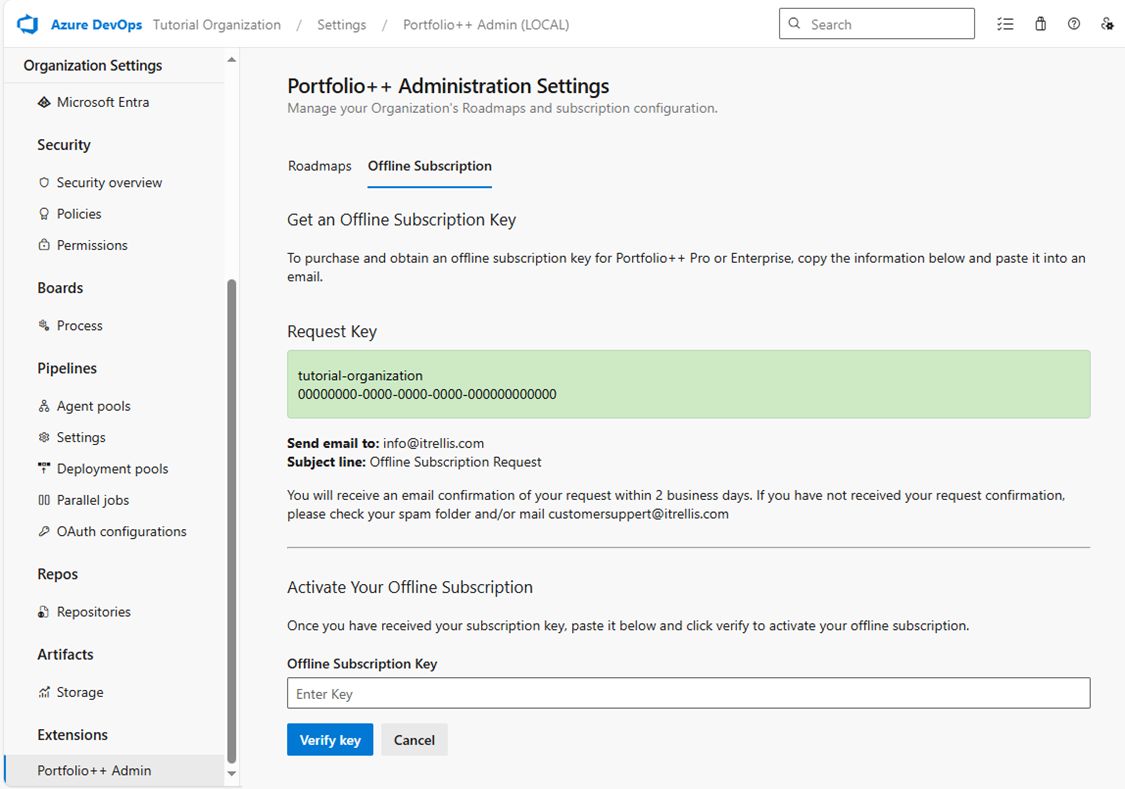Click the Help question mark icon

point(1074,23)
